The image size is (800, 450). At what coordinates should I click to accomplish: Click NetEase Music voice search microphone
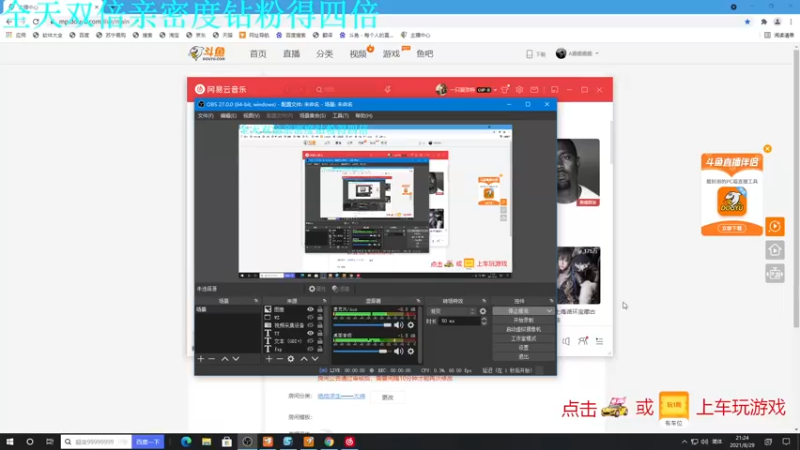point(388,89)
